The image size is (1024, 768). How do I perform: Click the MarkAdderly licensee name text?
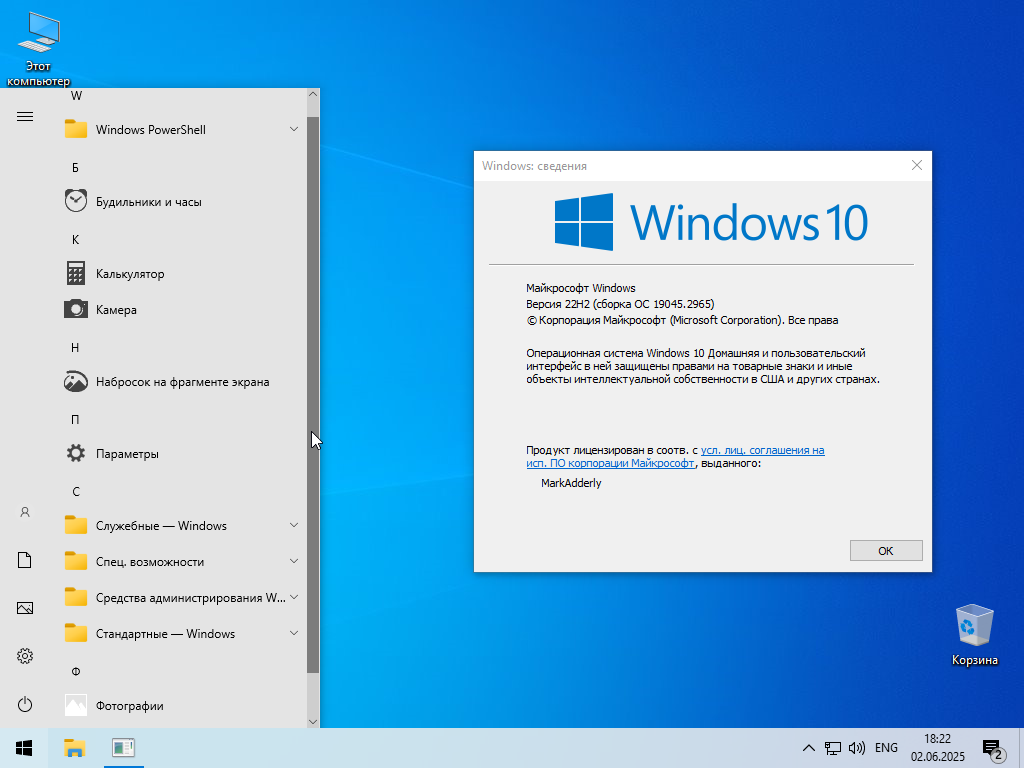[x=571, y=483]
